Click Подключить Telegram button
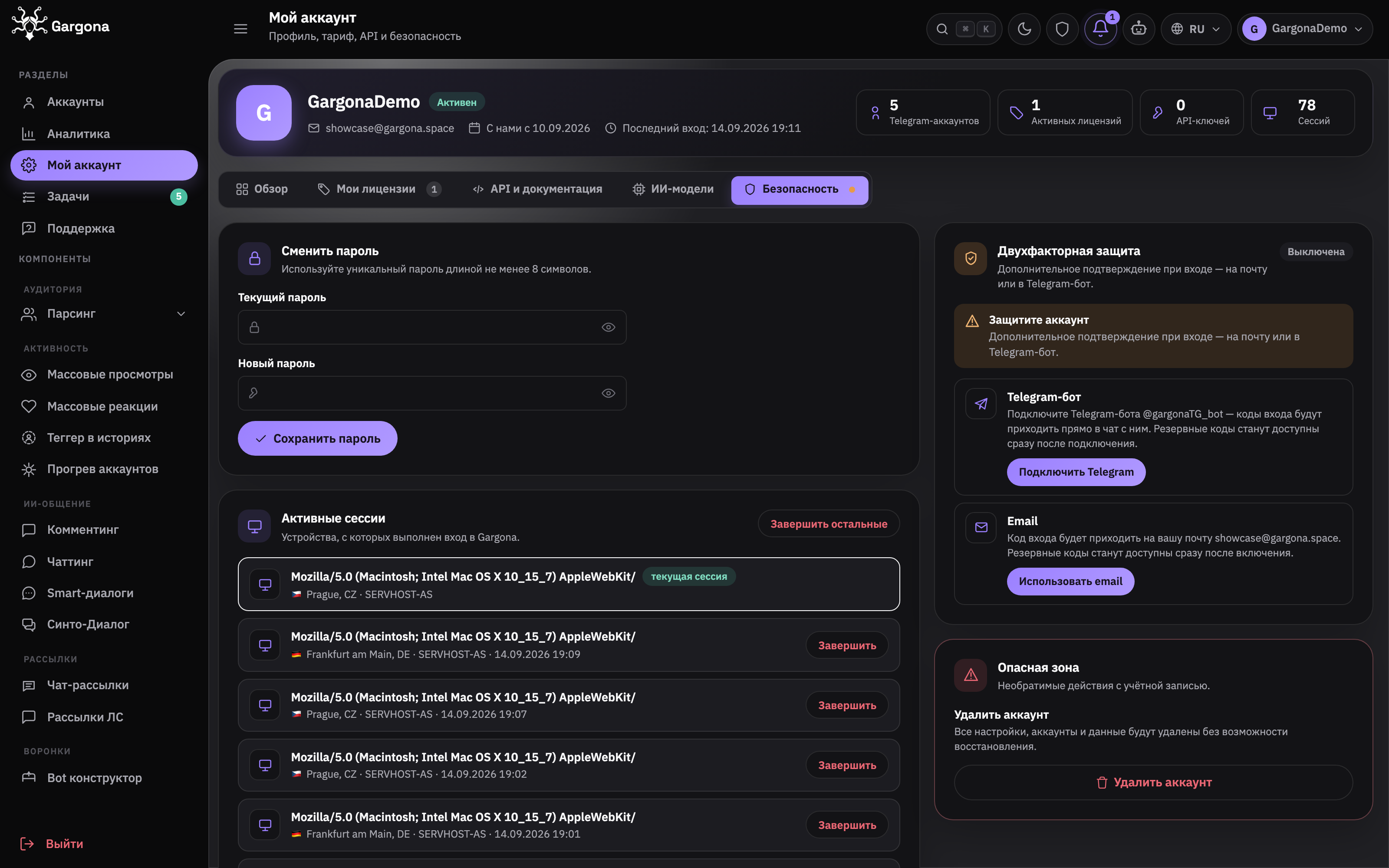Screen dimensions: 1389x868 1076,472
